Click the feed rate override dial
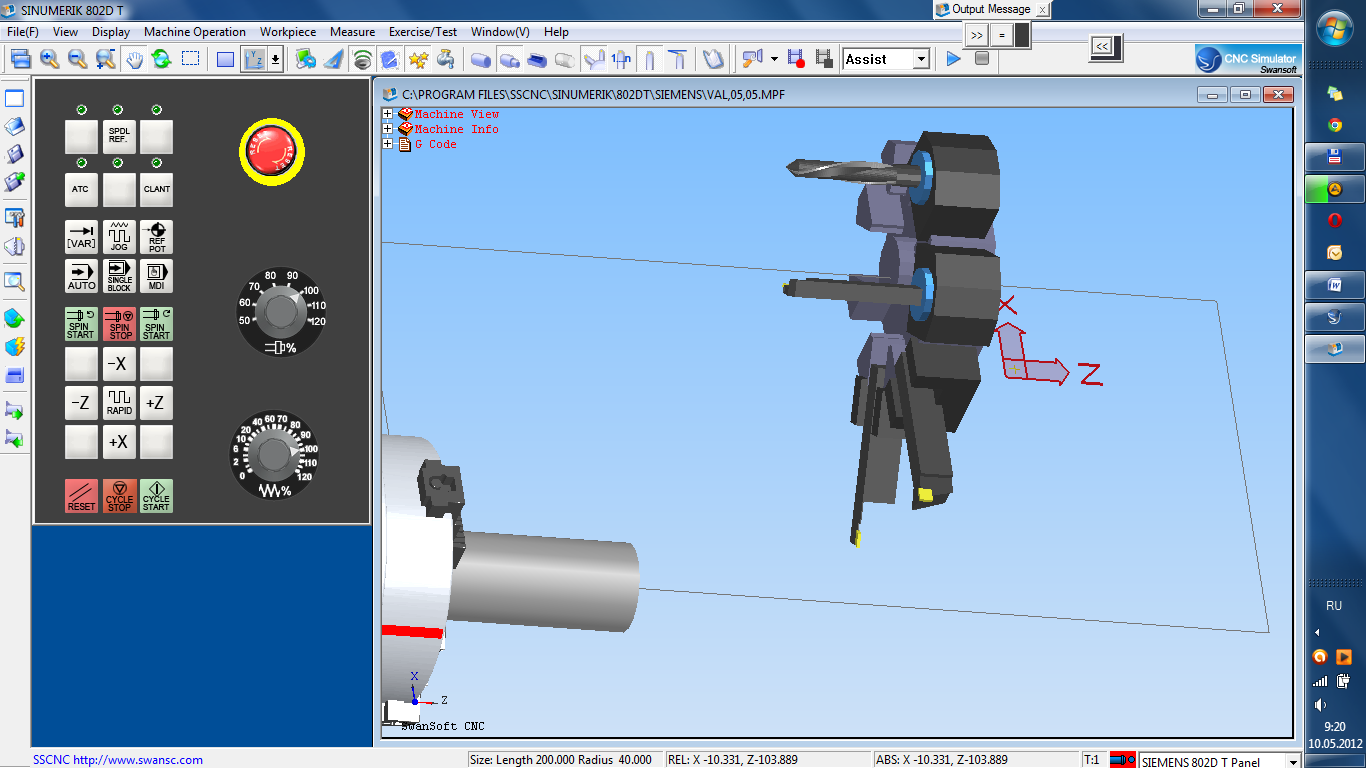This screenshot has width=1366, height=768. point(272,455)
